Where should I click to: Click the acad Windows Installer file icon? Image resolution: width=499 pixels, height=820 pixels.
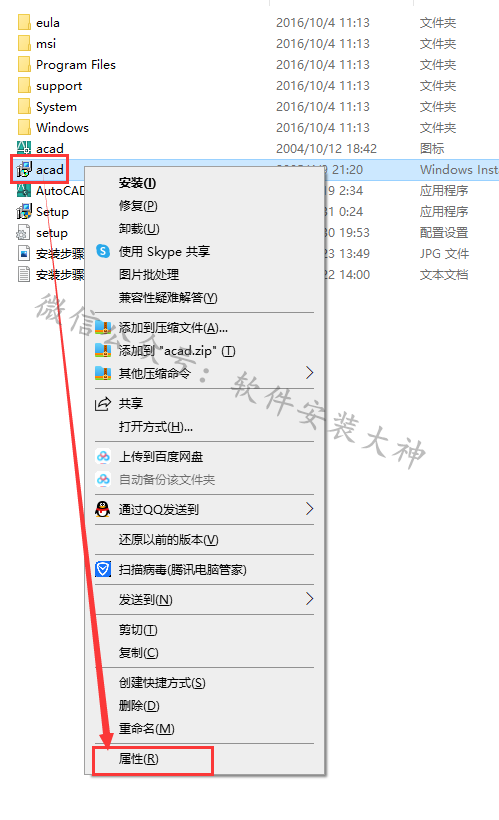[x=24, y=169]
